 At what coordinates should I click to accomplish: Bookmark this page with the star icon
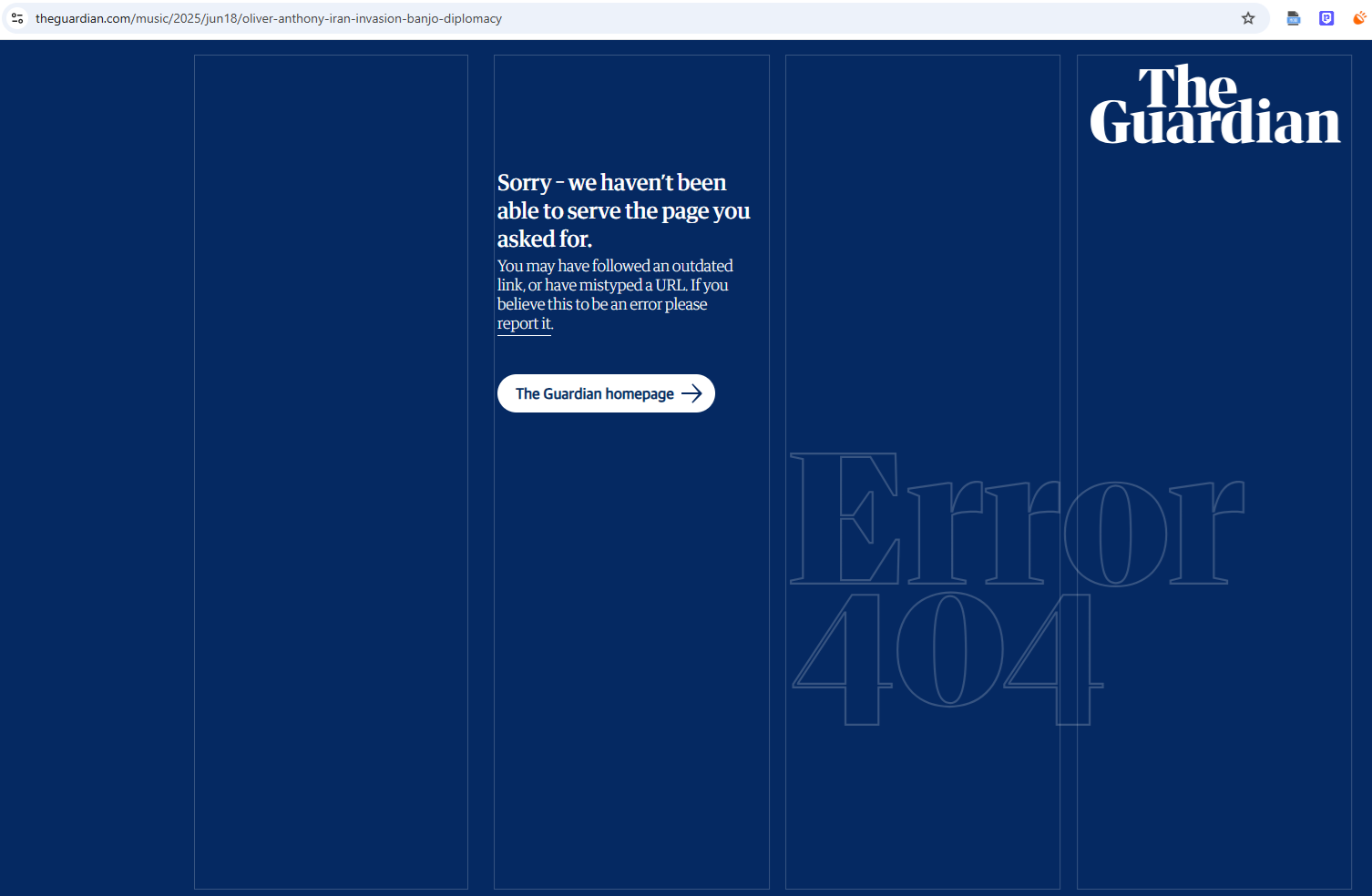1248,18
